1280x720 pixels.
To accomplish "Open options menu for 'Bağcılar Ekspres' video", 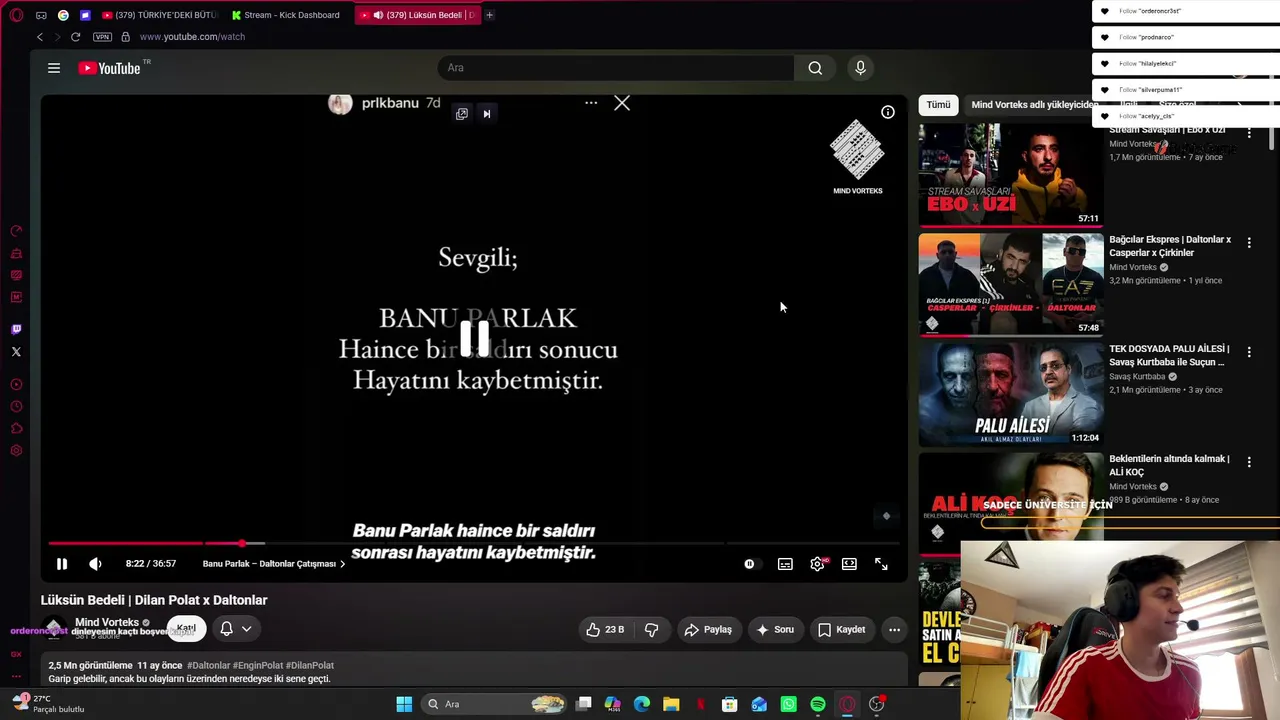I will [x=1249, y=243].
